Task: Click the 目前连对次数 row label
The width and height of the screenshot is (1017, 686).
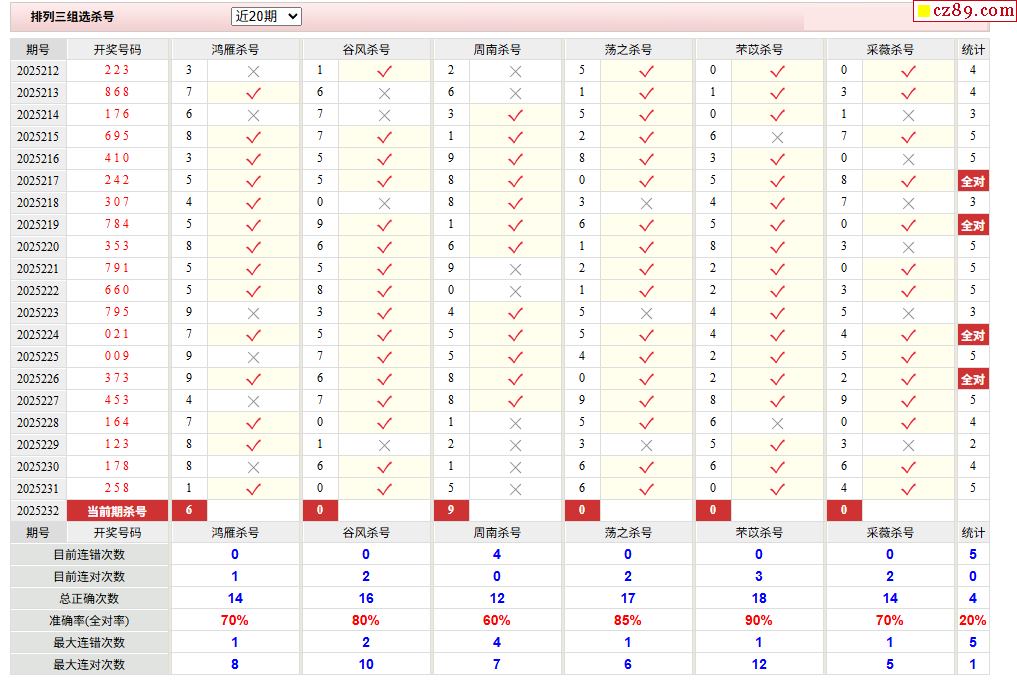Action: 89,576
